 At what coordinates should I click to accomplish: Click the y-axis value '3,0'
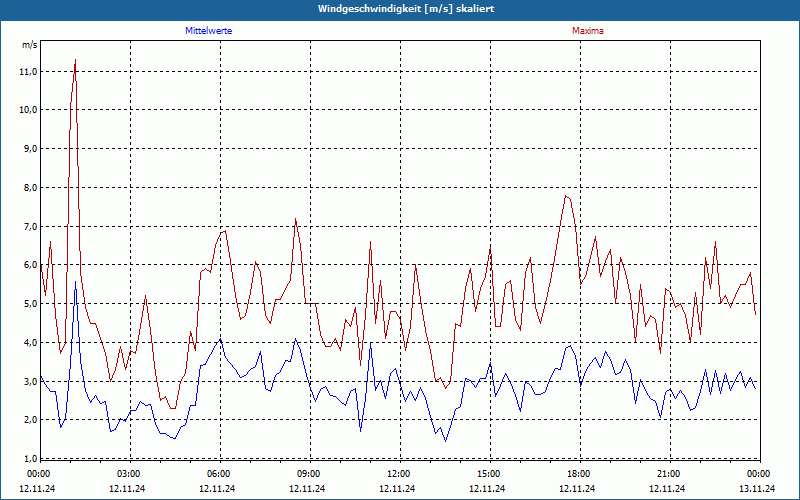click(x=30, y=381)
